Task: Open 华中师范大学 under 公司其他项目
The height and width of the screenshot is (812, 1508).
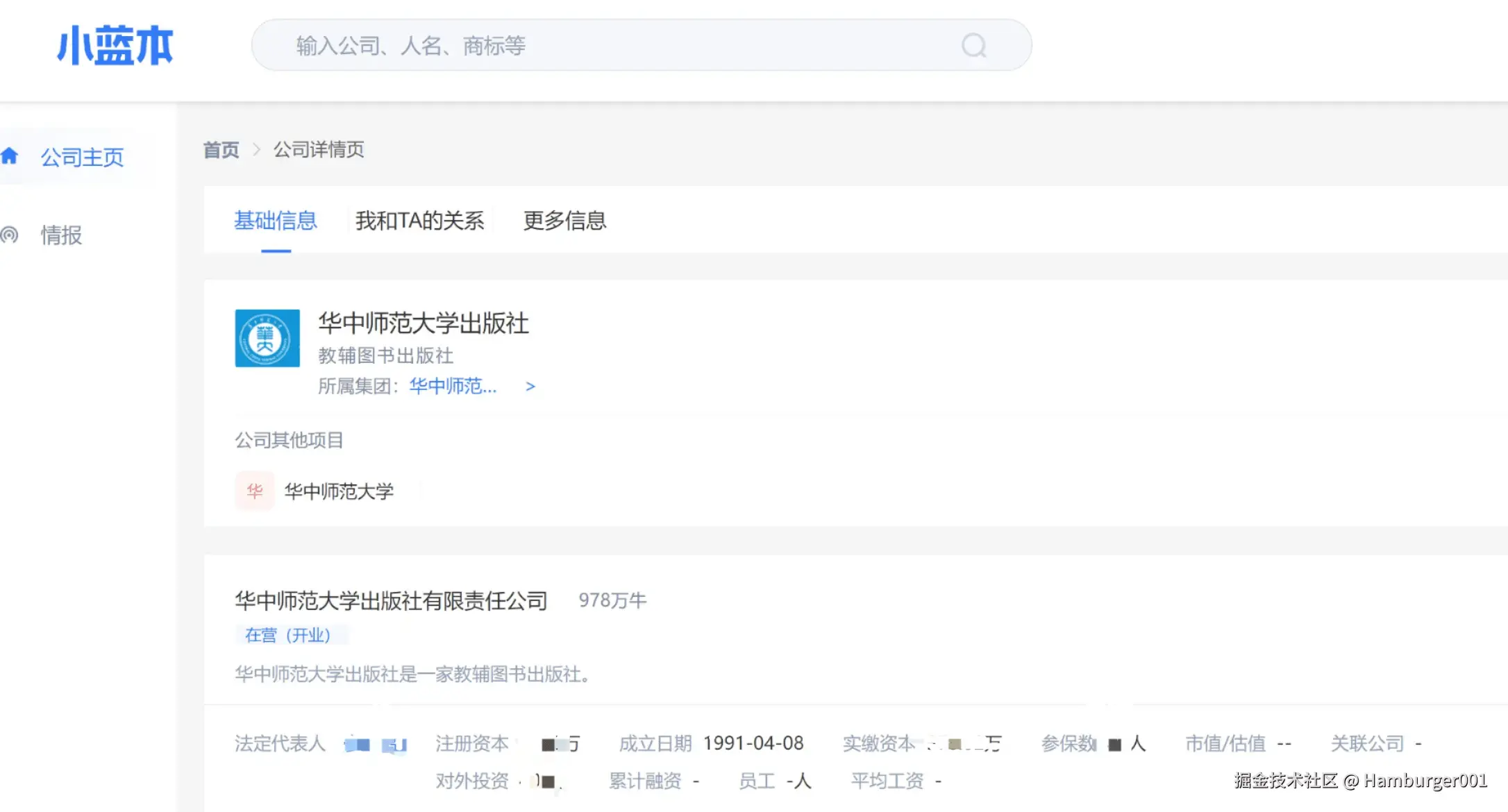Action: pyautogui.click(x=339, y=491)
